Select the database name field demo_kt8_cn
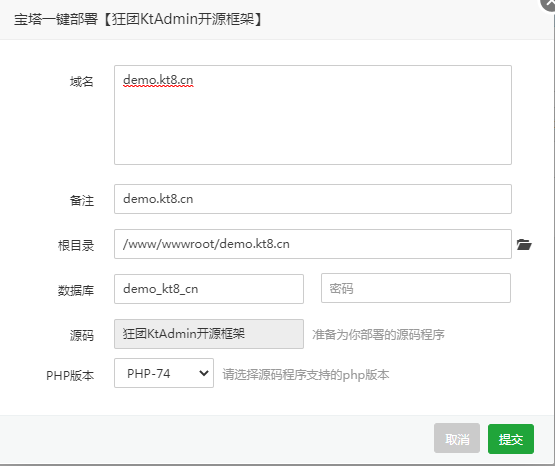This screenshot has width=555, height=466. pyautogui.click(x=209, y=289)
